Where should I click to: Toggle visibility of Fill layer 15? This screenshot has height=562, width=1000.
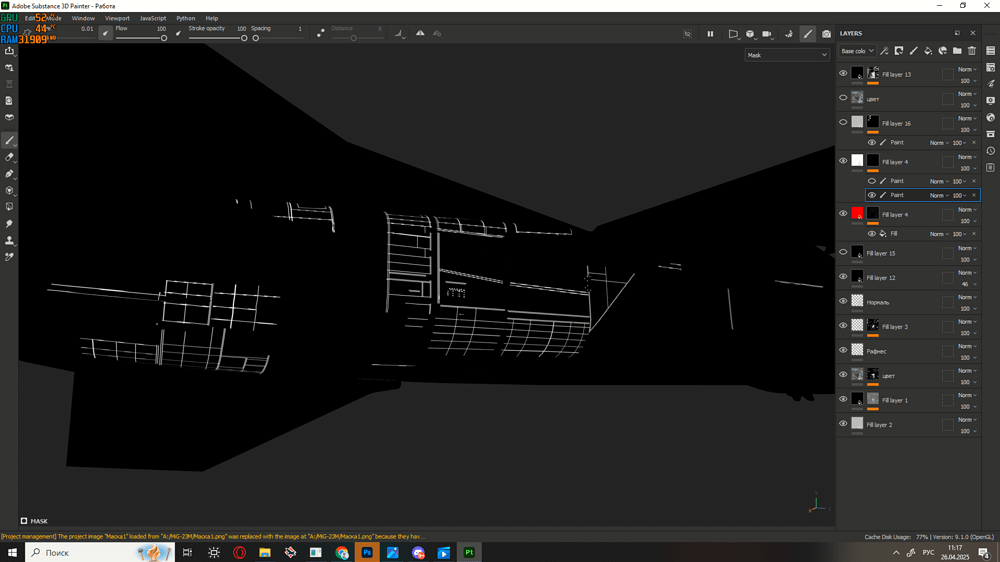pyautogui.click(x=843, y=252)
